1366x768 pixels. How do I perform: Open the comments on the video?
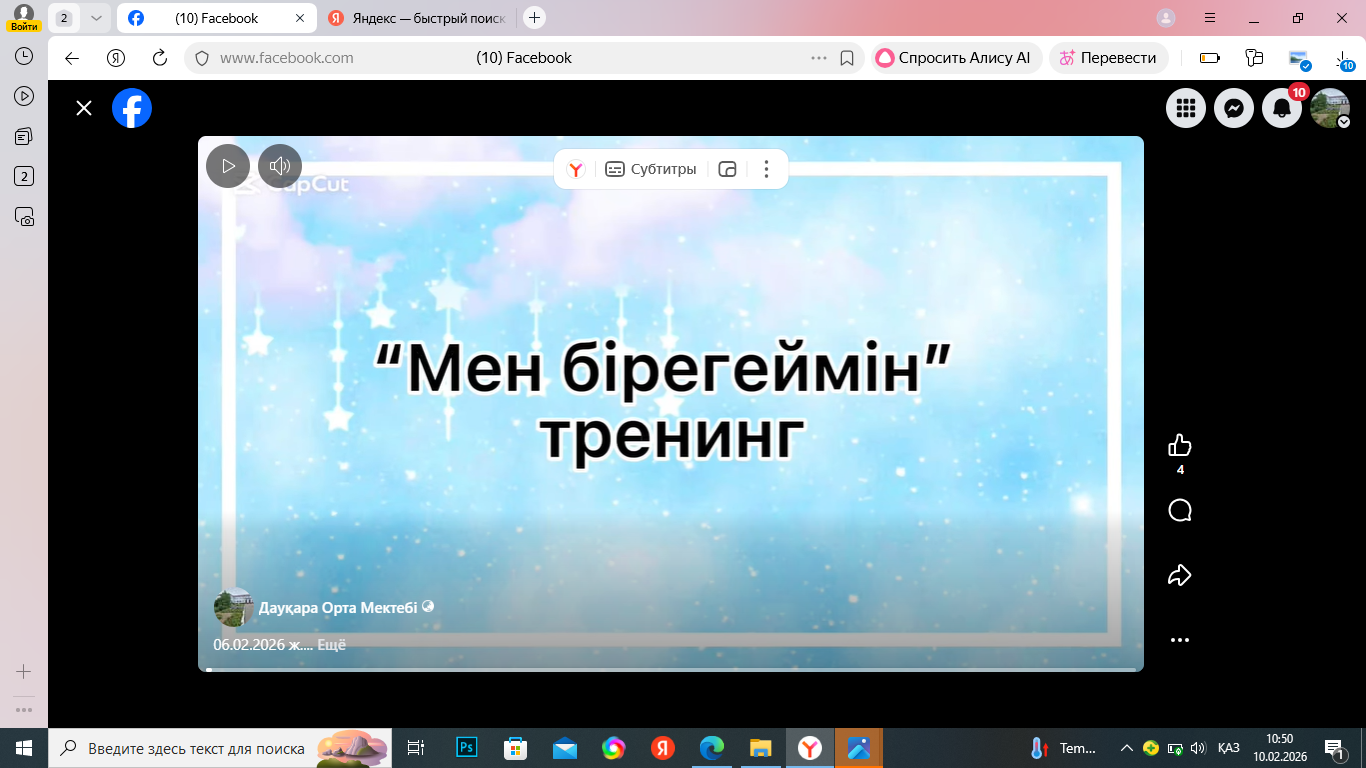pos(1180,511)
